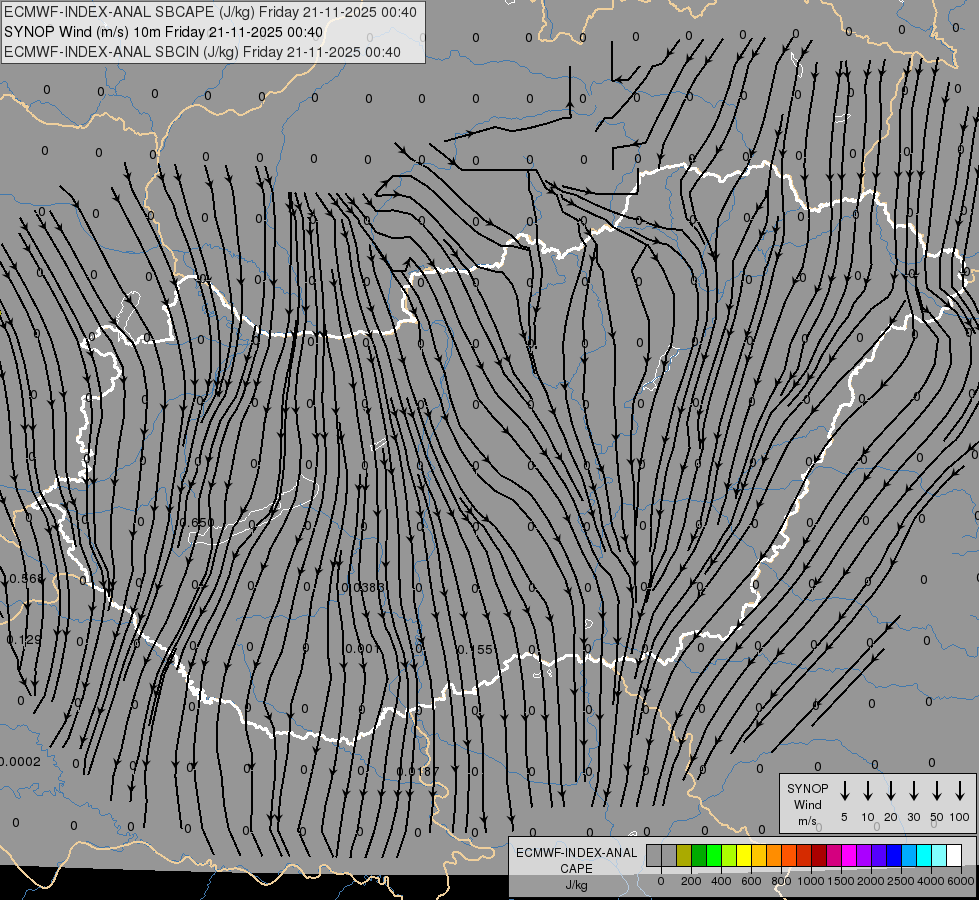Image resolution: width=979 pixels, height=900 pixels.
Task: Click the 0.0187 value near bottom
Action: [x=417, y=771]
